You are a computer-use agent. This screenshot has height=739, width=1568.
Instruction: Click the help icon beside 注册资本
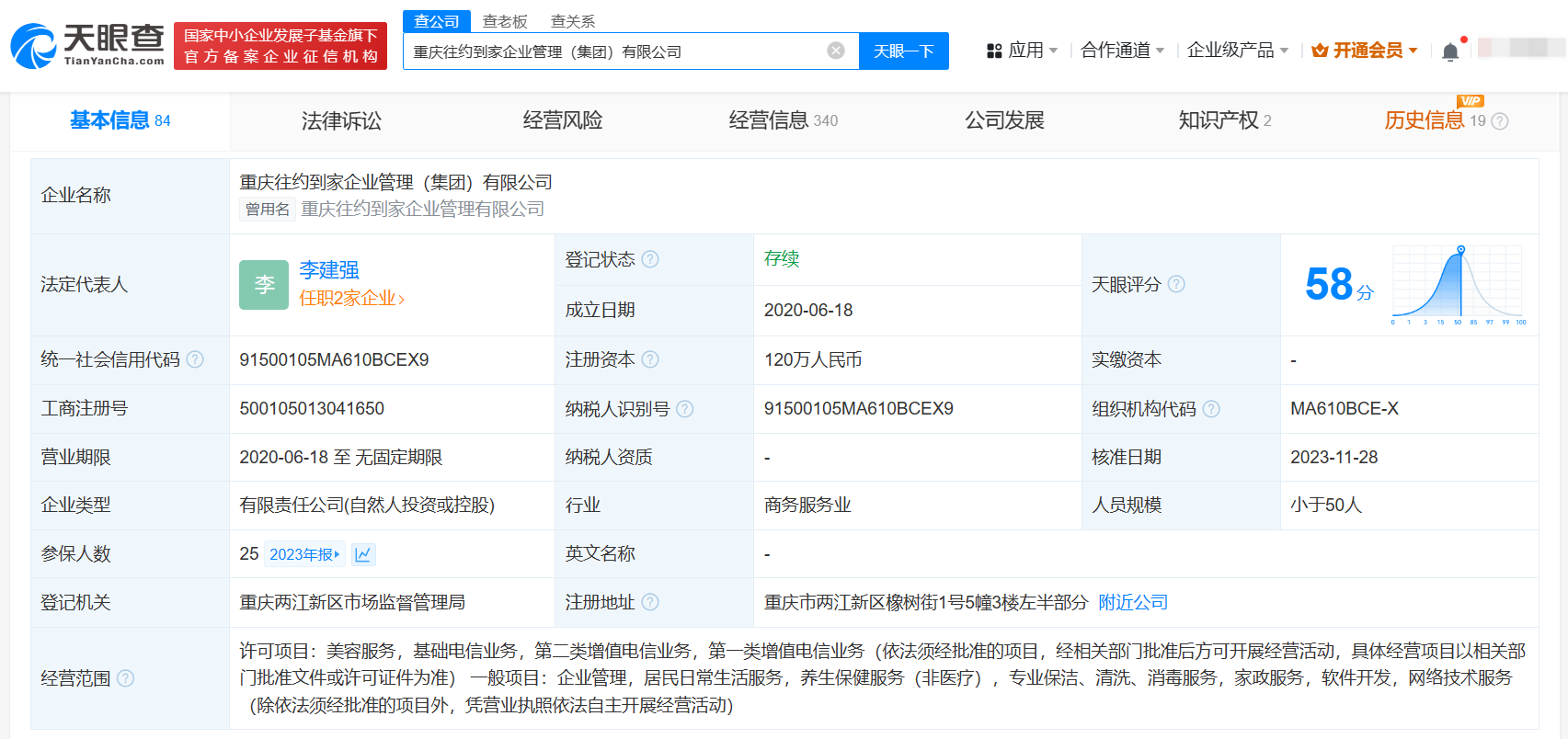click(x=650, y=359)
